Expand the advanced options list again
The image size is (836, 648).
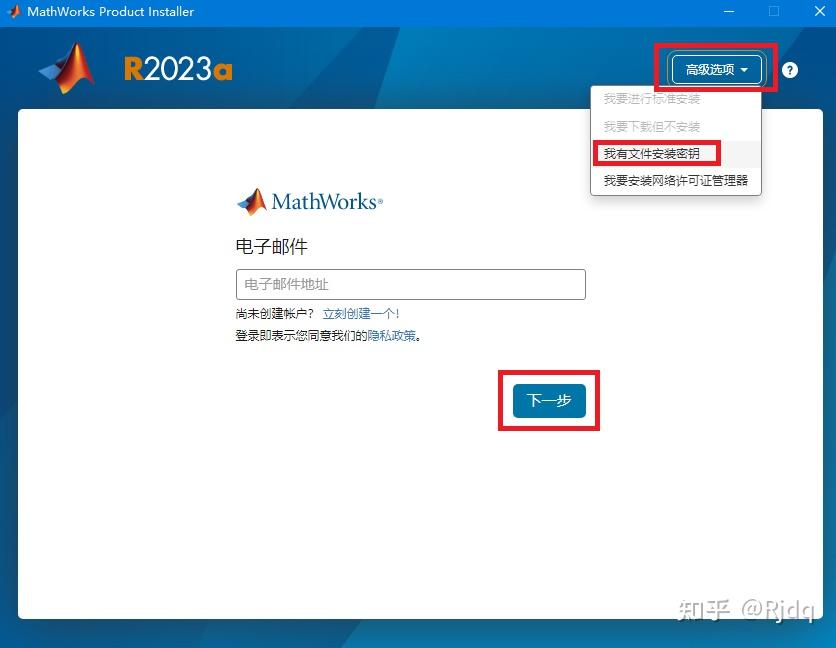point(714,68)
